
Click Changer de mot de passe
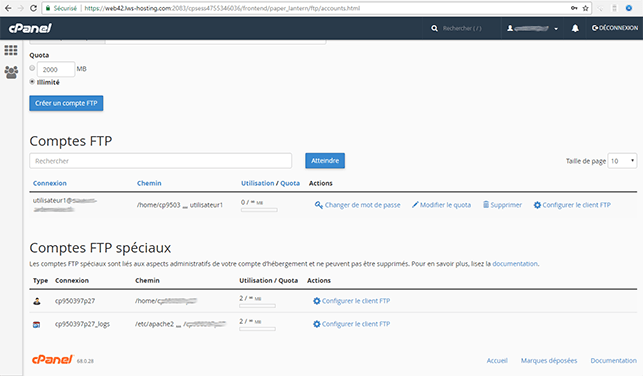pos(358,205)
